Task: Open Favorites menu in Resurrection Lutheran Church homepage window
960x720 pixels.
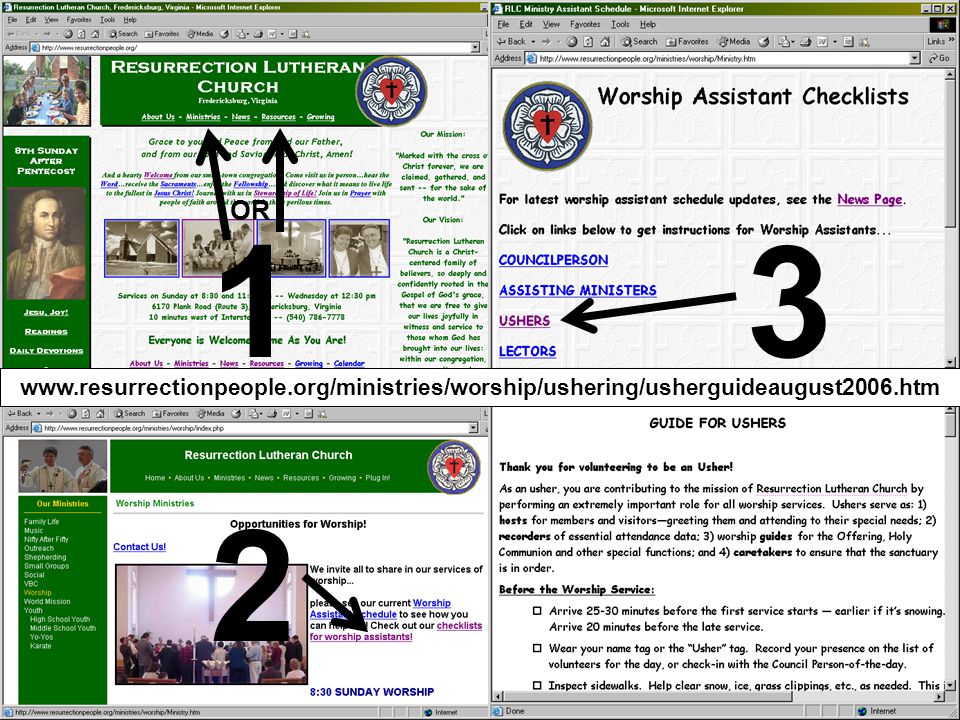Action: 79,20
